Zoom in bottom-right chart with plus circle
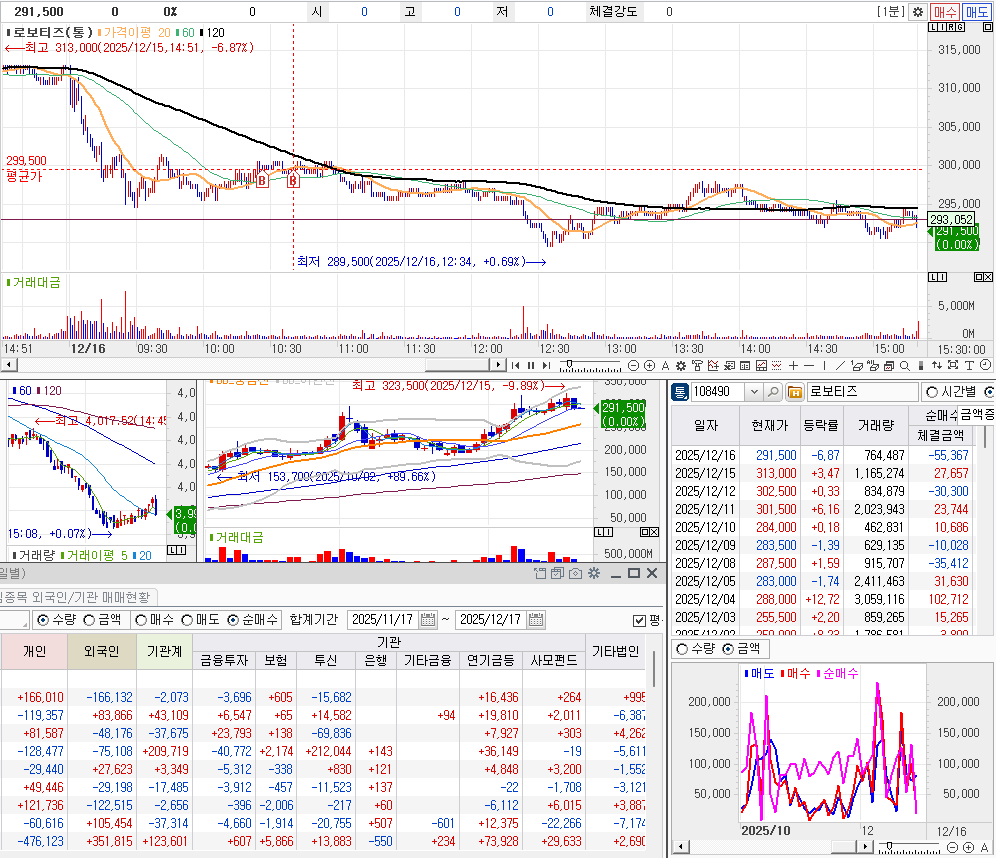Image resolution: width=996 pixels, height=858 pixels. pos(968,848)
